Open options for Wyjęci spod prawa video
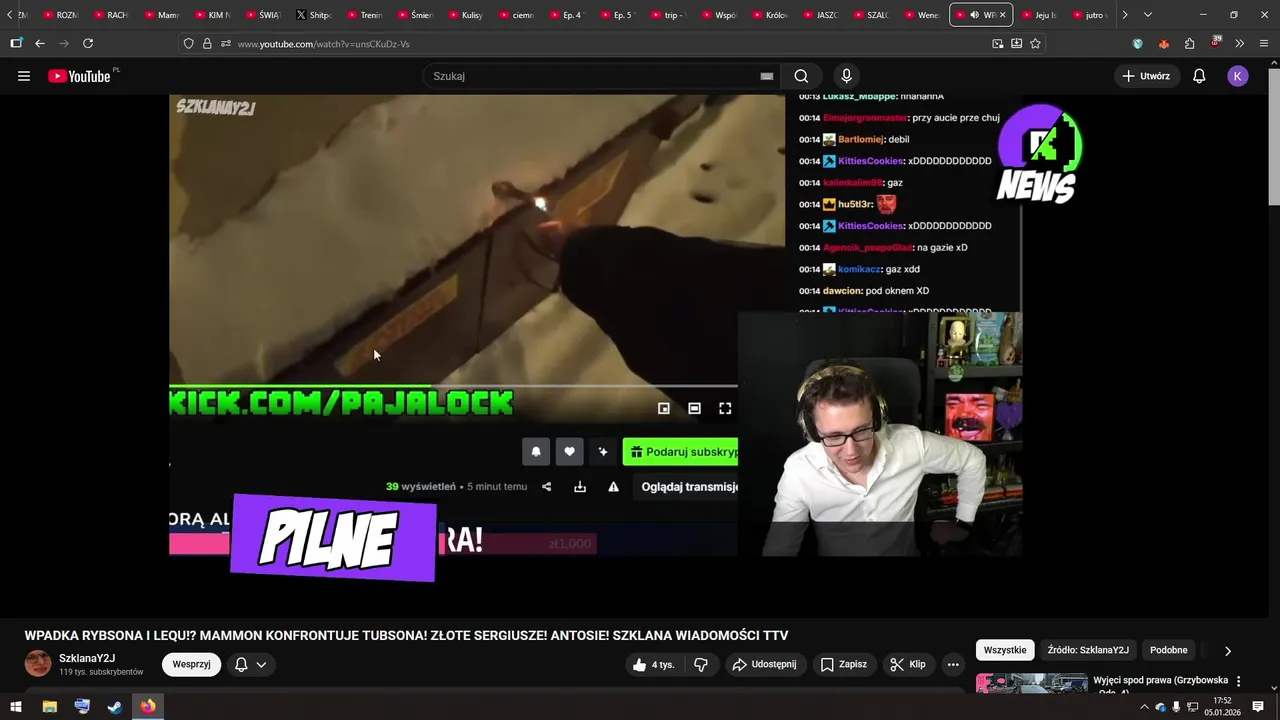 1238,681
